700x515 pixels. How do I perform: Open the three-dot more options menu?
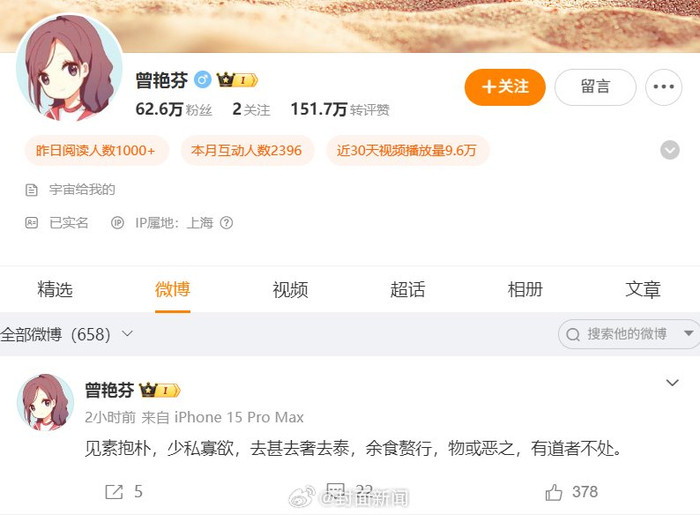(663, 87)
